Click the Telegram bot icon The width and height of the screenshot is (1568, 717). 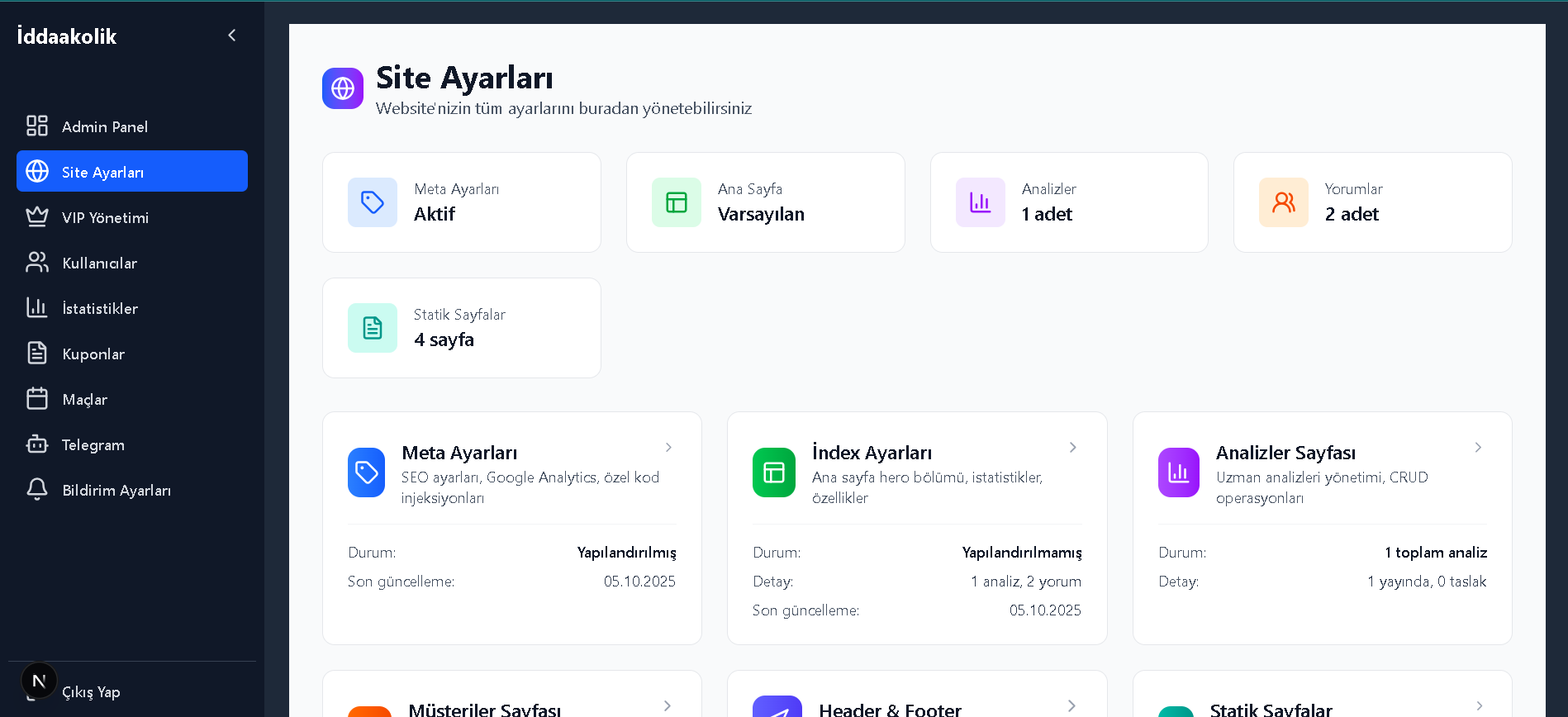[37, 444]
